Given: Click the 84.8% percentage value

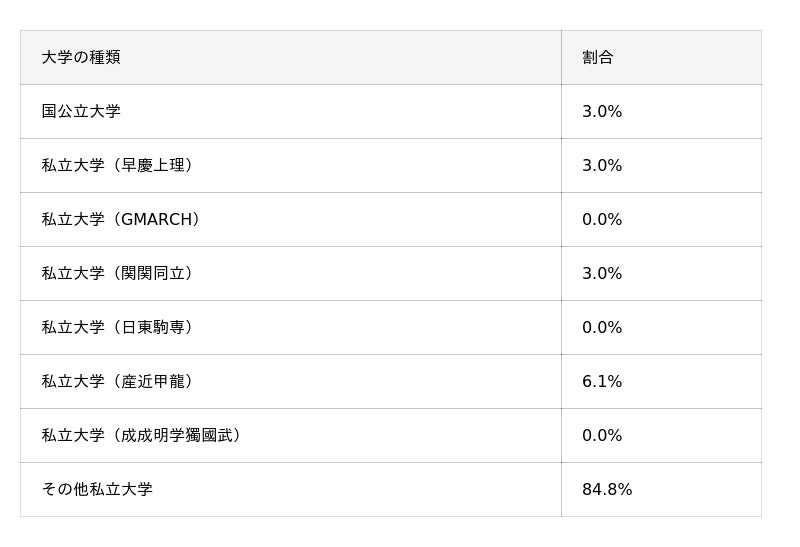Looking at the screenshot, I should 607,490.
